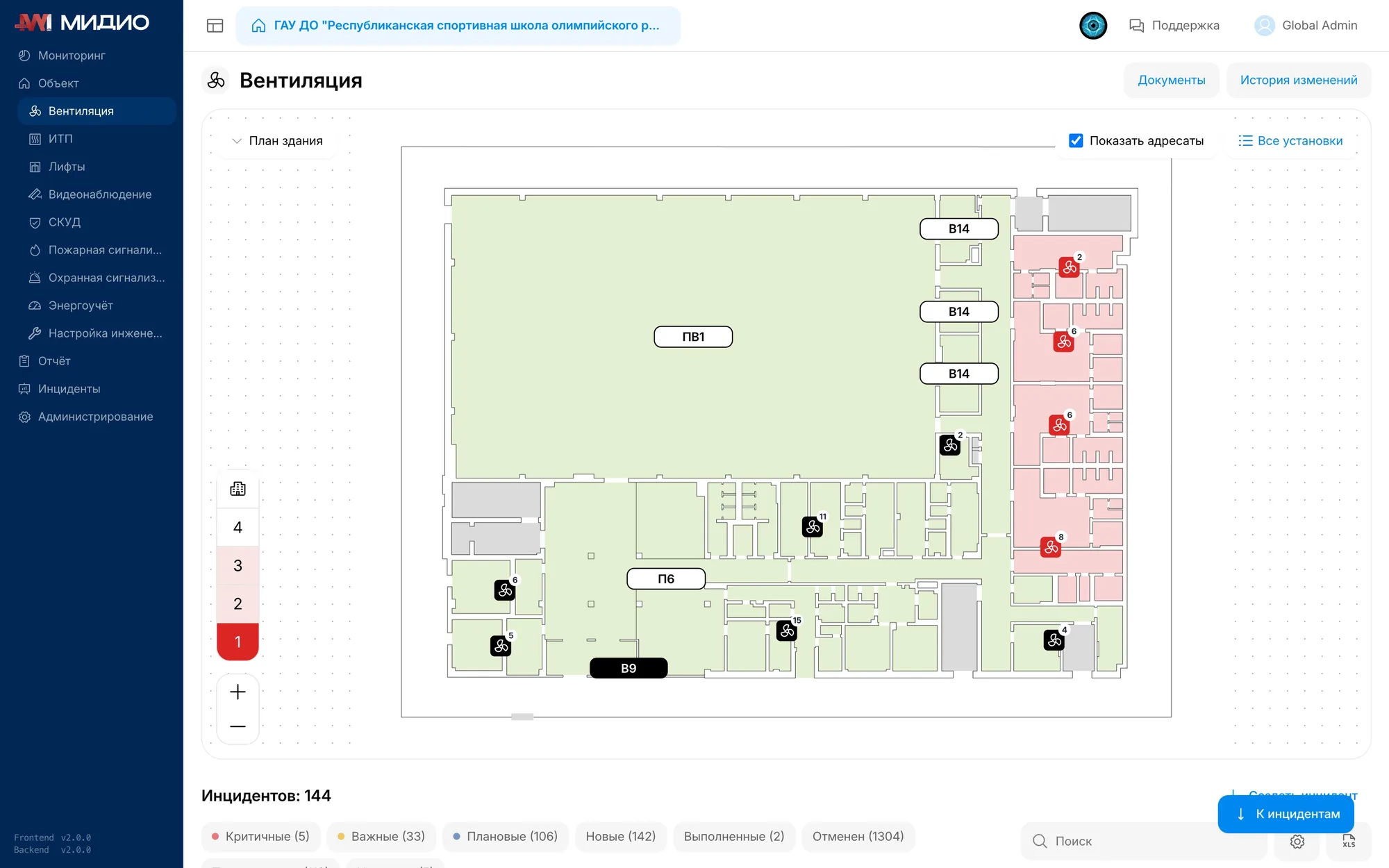Image resolution: width=1389 pixels, height=868 pixels.
Task: Open Администрирование sidebar item
Action: [96, 417]
